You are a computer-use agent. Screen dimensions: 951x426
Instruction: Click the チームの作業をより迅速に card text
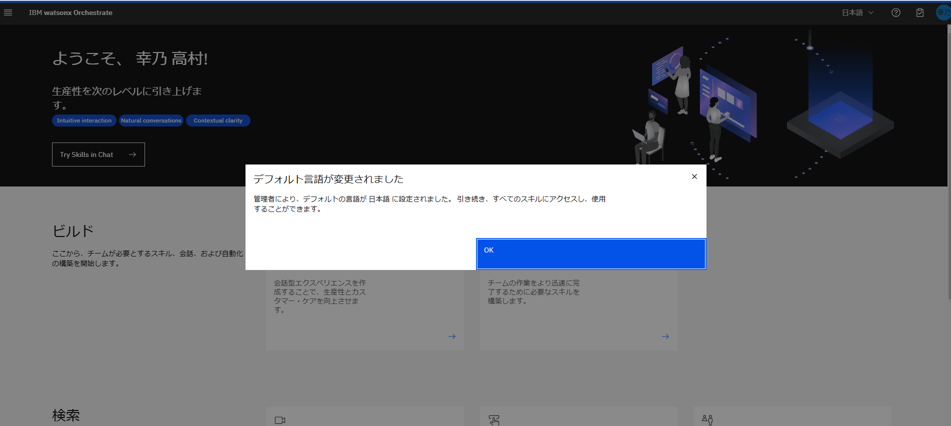point(534,292)
